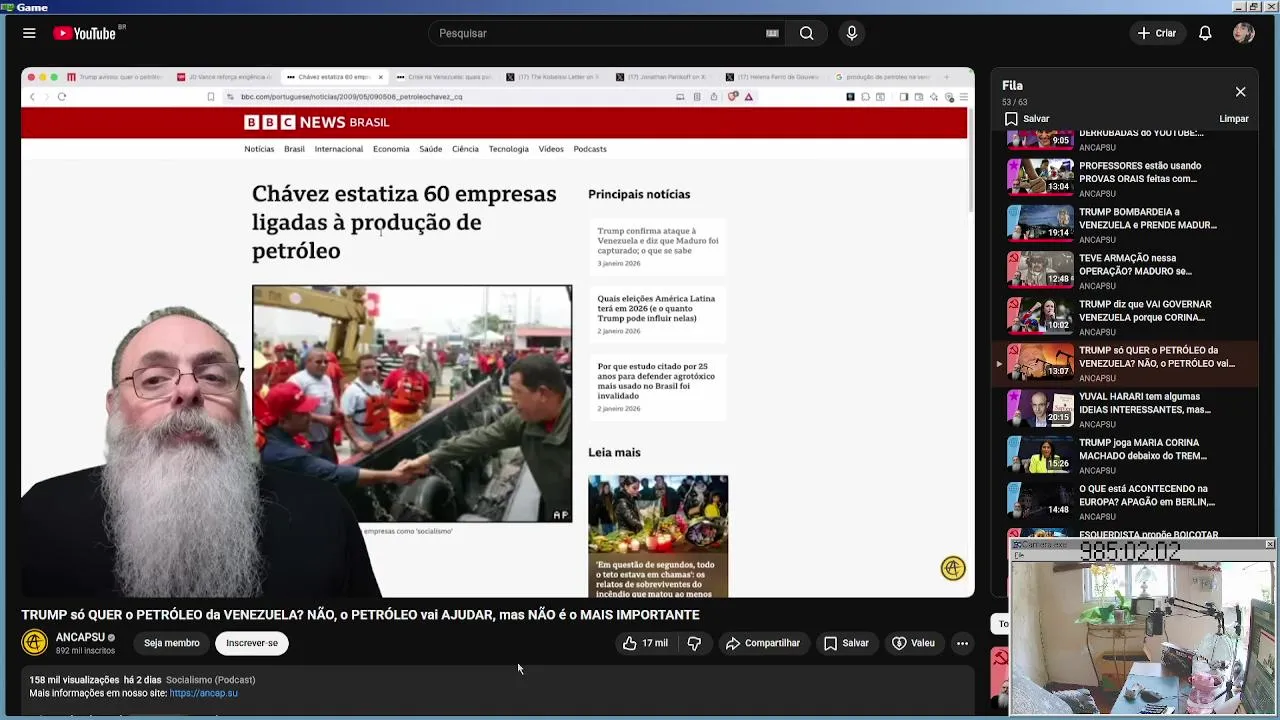Open the more actions three-dot menu
This screenshot has width=1280, height=720.
tap(962, 643)
